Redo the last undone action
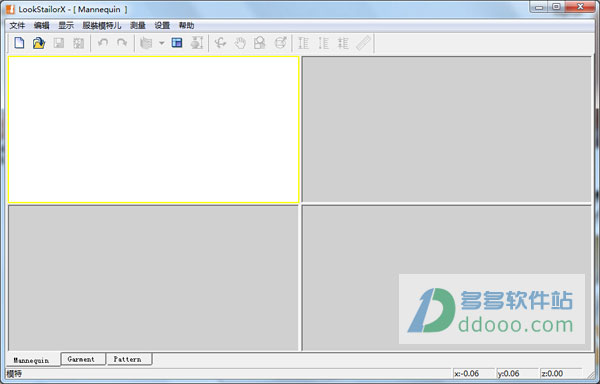This screenshot has height=384, width=600. (x=122, y=43)
